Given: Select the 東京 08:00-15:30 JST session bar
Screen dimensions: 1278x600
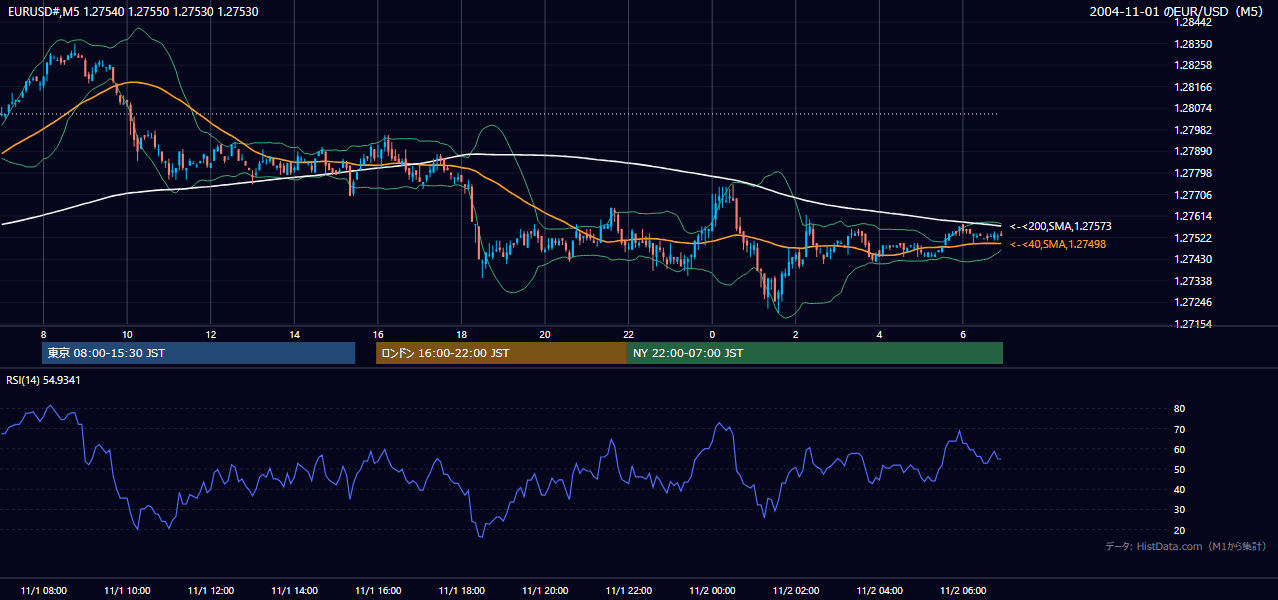Looking at the screenshot, I should pyautogui.click(x=198, y=353).
